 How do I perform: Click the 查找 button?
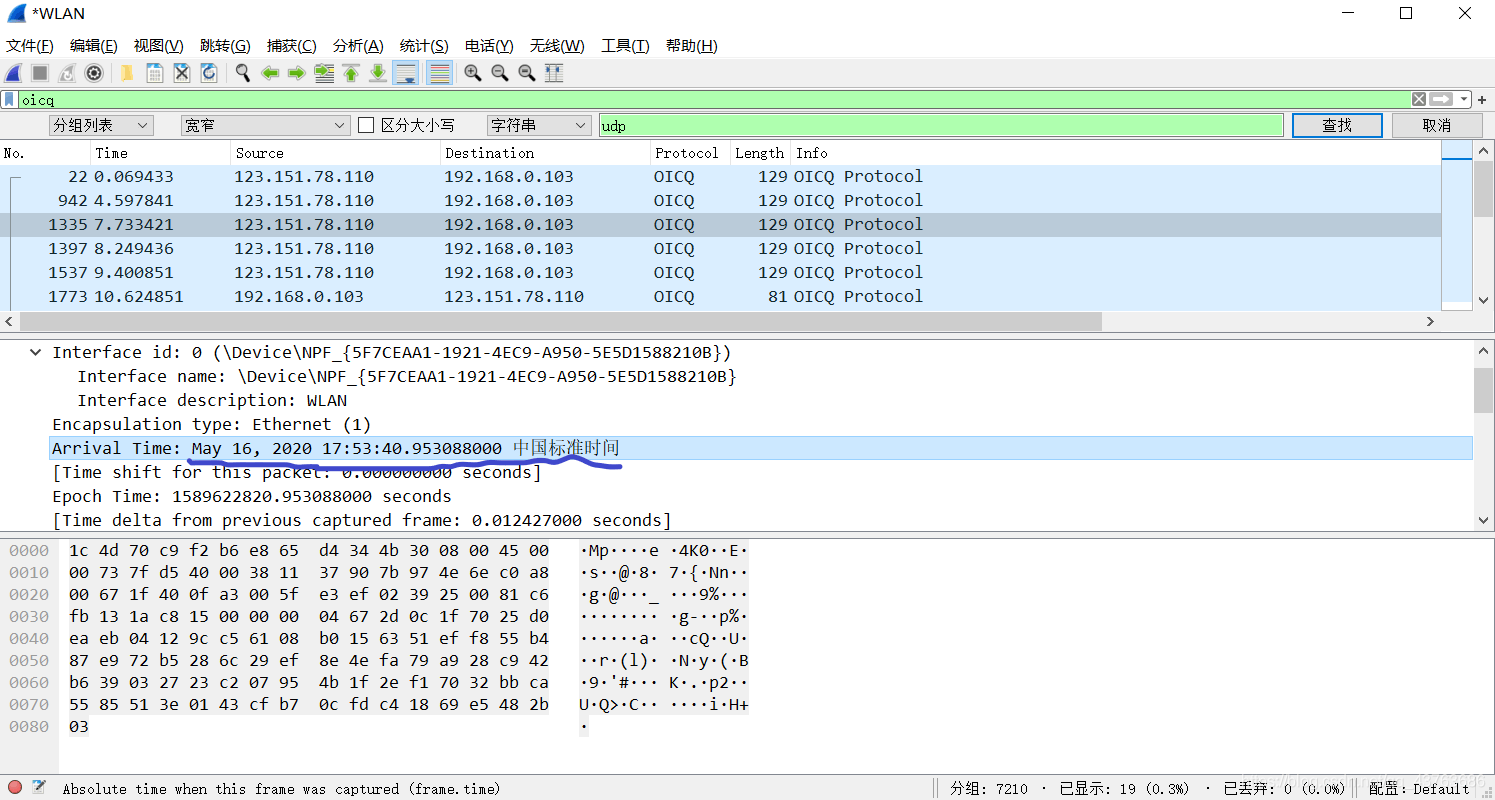click(x=1337, y=125)
